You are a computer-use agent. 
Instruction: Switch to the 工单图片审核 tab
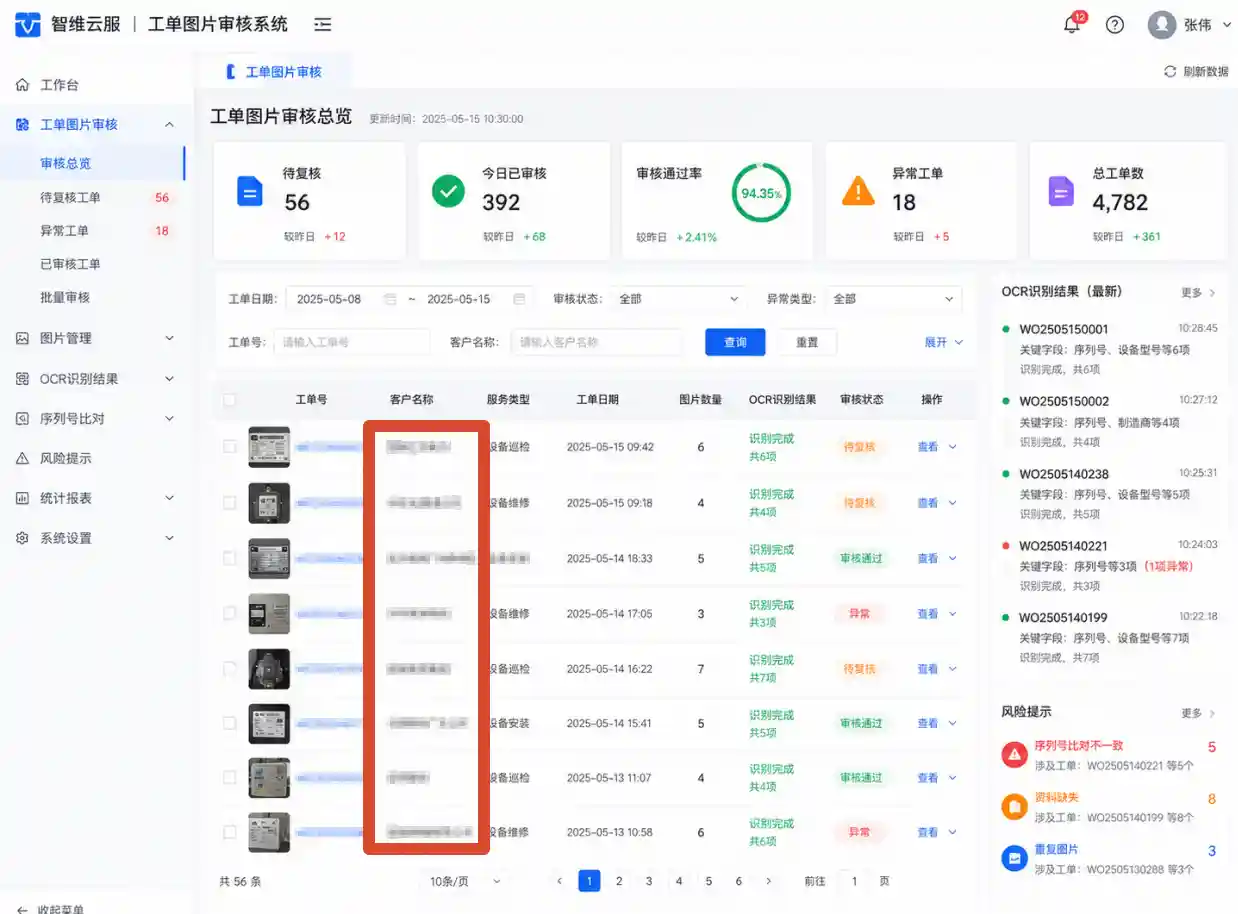(274, 72)
